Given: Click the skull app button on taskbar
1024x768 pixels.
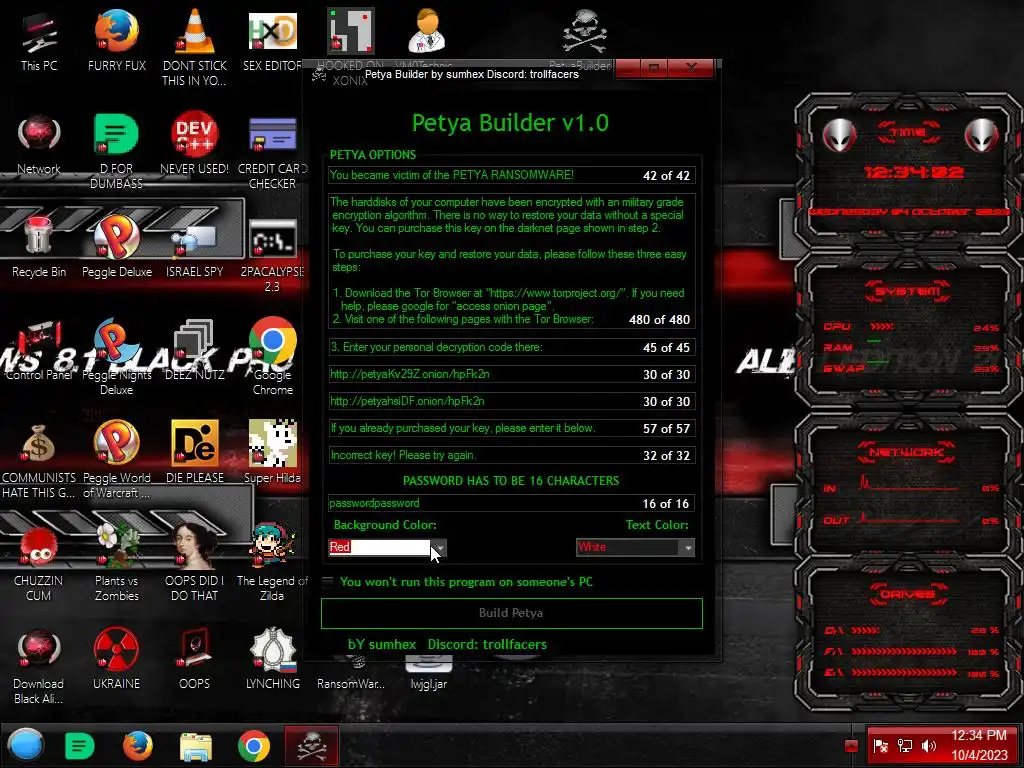Looking at the screenshot, I should pos(312,746).
